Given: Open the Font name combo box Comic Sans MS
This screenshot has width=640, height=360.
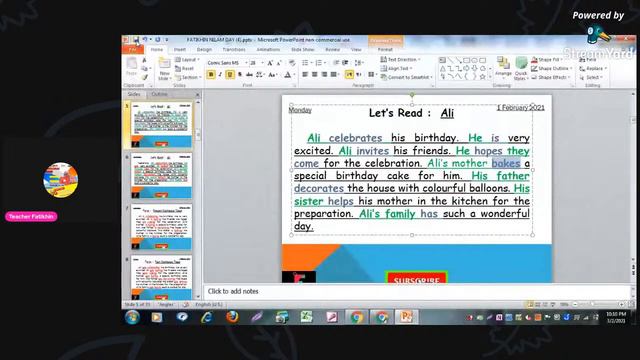Looking at the screenshot, I should point(227,63).
